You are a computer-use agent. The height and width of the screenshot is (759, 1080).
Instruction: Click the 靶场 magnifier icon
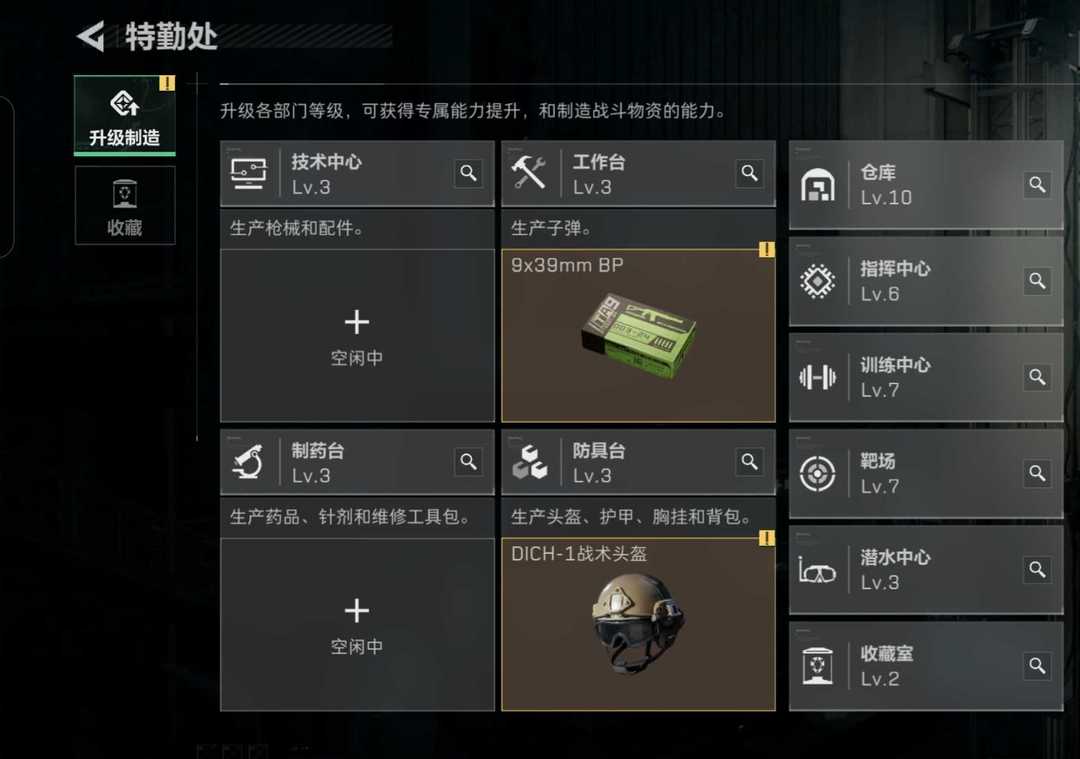click(1037, 473)
